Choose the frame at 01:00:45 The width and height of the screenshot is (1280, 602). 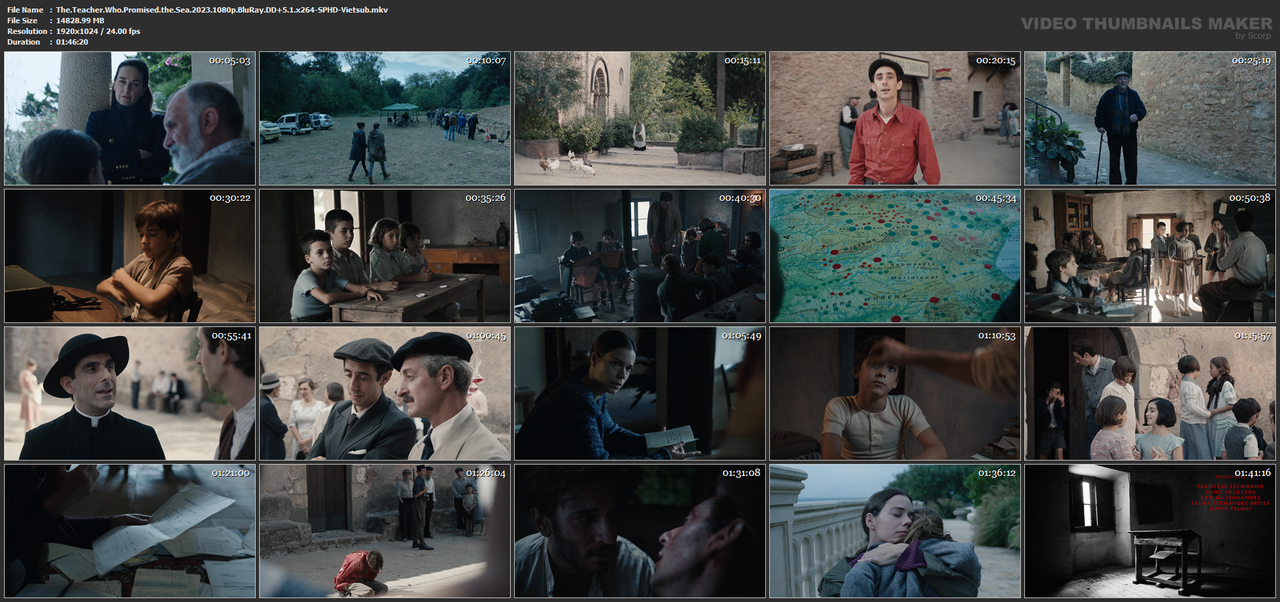385,394
